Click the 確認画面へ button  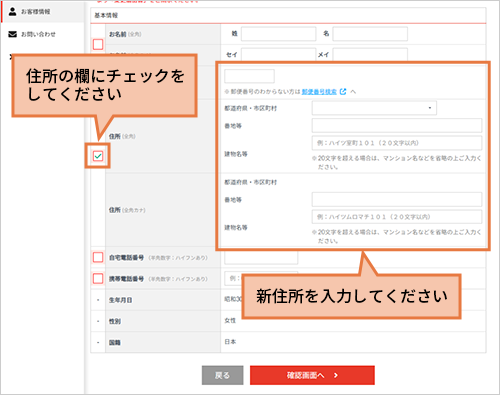click(x=312, y=375)
